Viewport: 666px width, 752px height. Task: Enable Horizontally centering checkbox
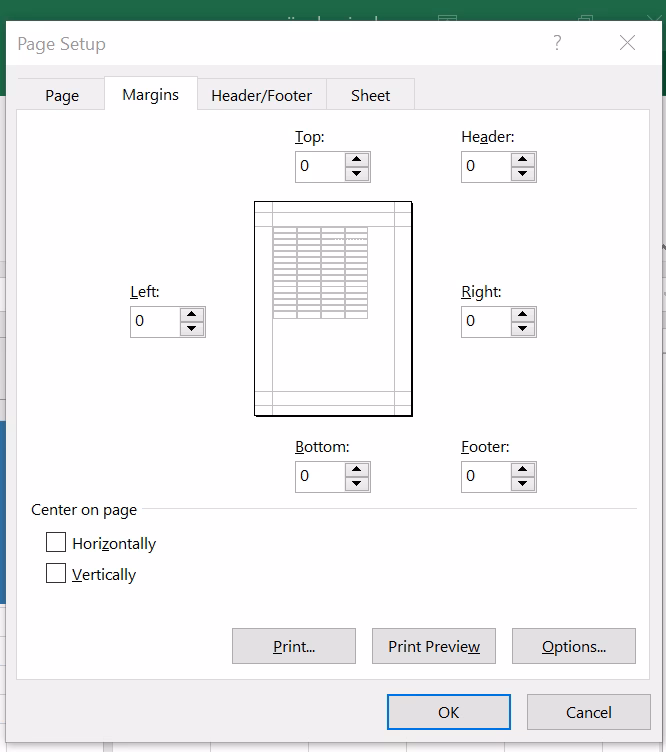tap(56, 542)
